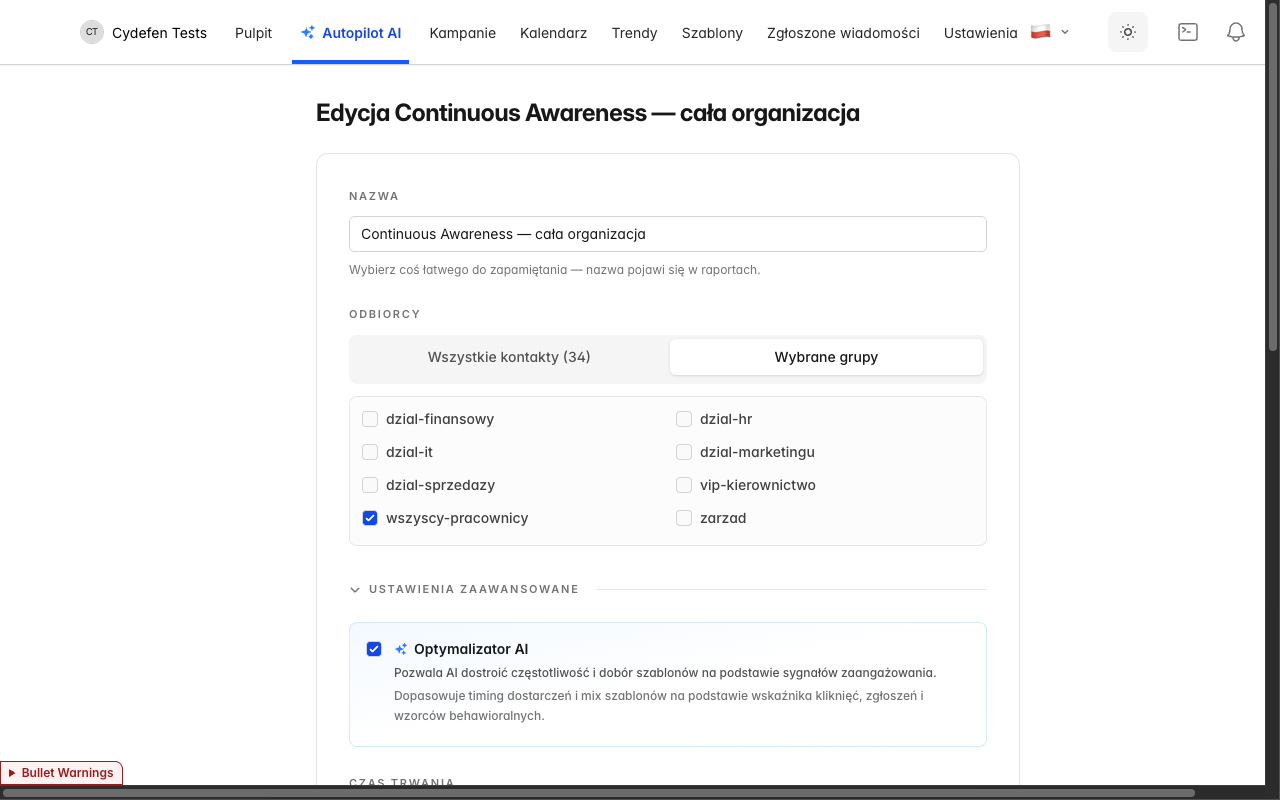Screen dimensions: 1280x800
Task: Click the horizontal scrollbar at bottom
Action: (600, 793)
